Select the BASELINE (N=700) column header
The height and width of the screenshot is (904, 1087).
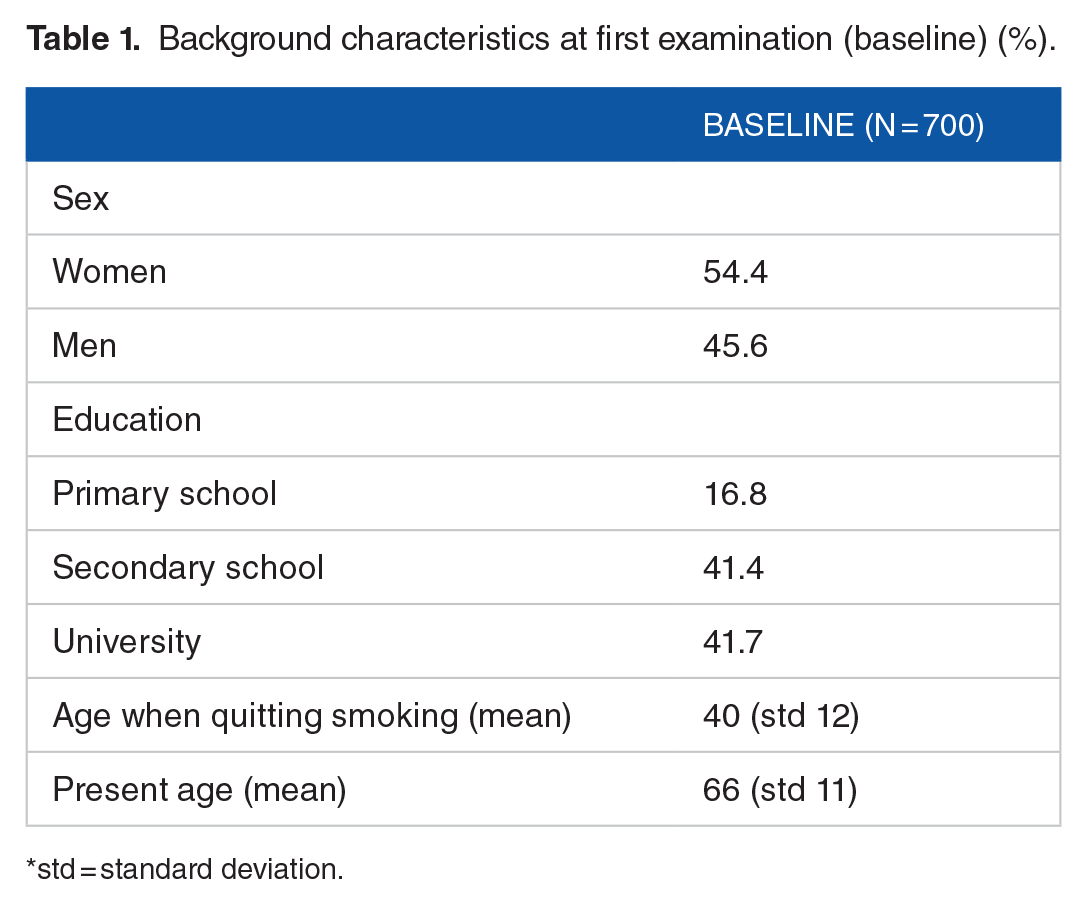coord(844,125)
